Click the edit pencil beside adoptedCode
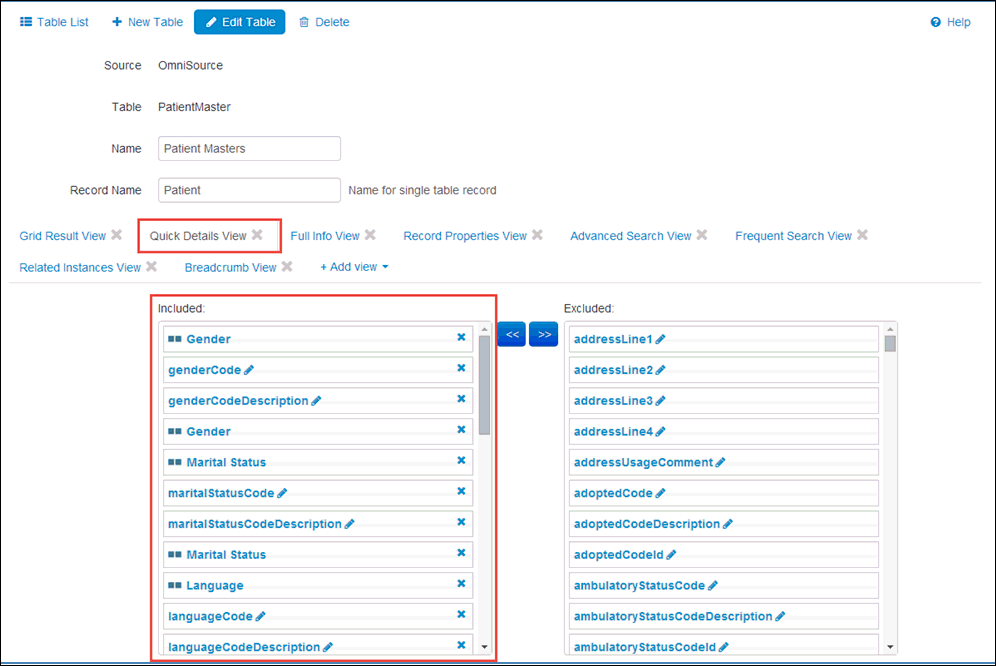 point(660,494)
